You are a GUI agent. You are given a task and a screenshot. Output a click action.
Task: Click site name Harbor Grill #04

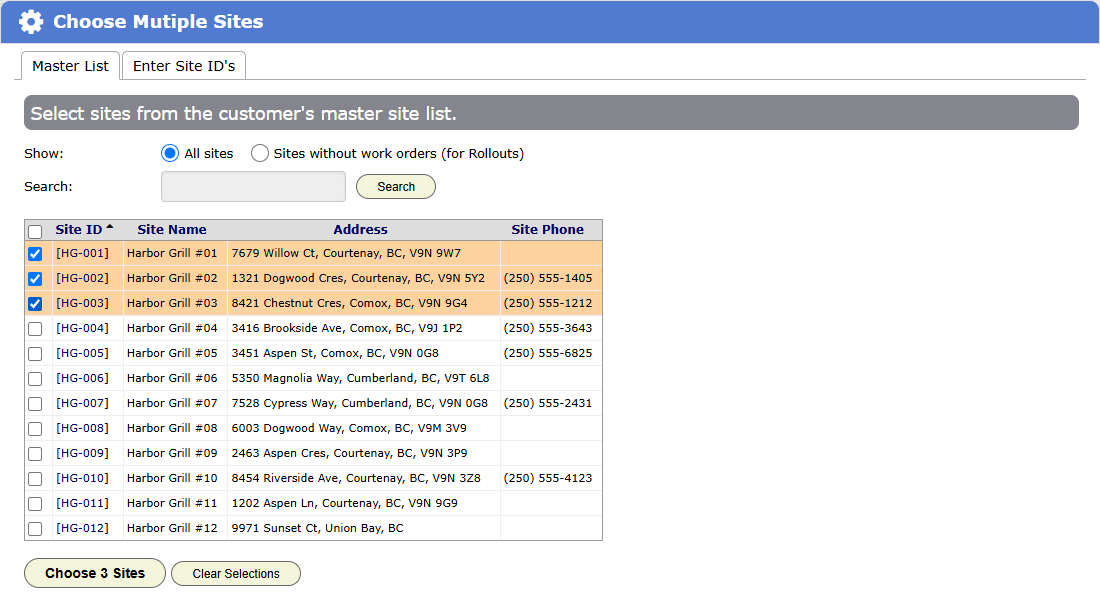(x=172, y=328)
